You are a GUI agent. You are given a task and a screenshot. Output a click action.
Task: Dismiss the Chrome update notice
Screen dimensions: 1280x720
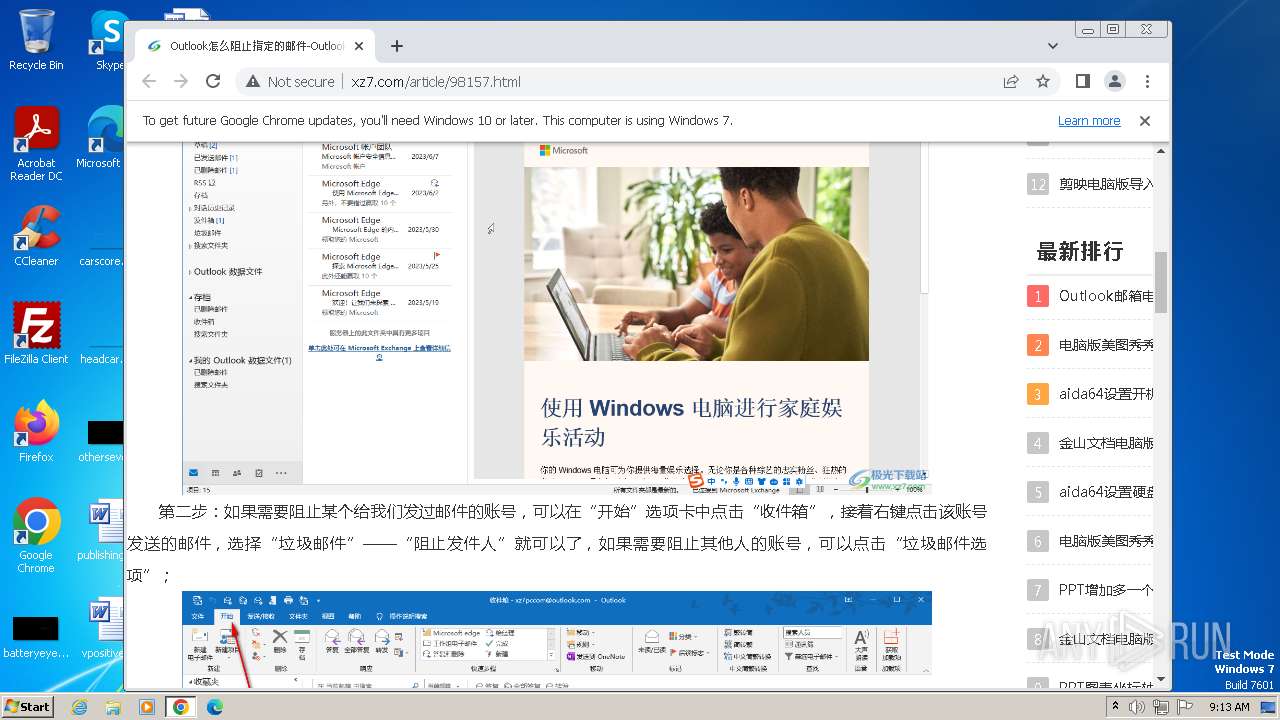pyautogui.click(x=1145, y=121)
